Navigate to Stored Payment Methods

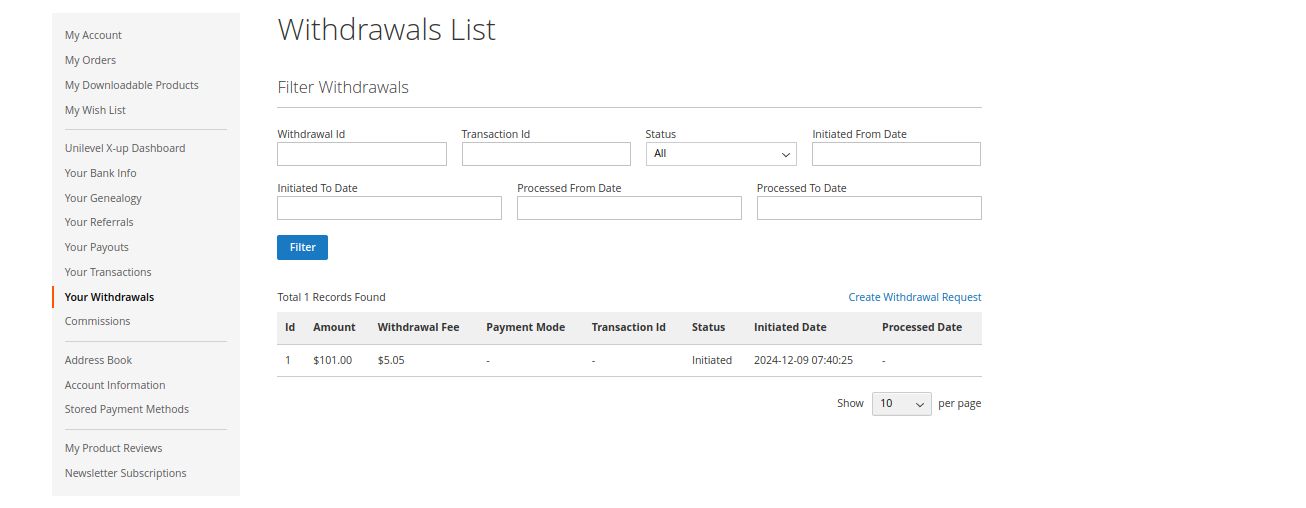coord(126,409)
